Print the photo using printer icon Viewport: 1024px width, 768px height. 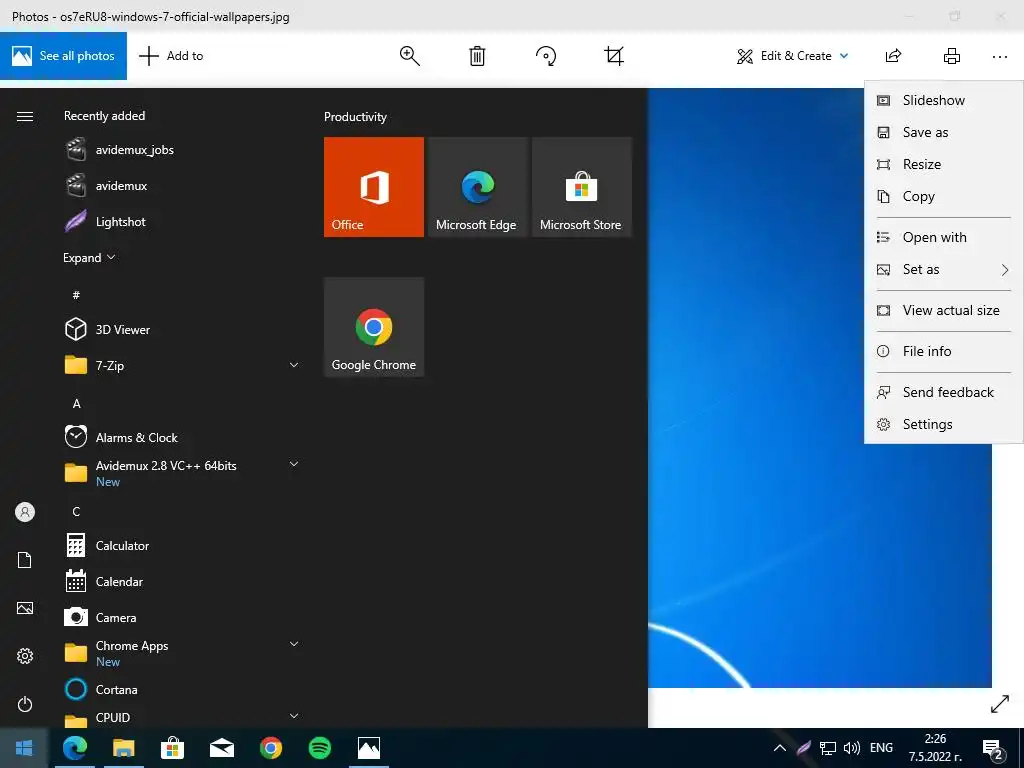coord(952,56)
